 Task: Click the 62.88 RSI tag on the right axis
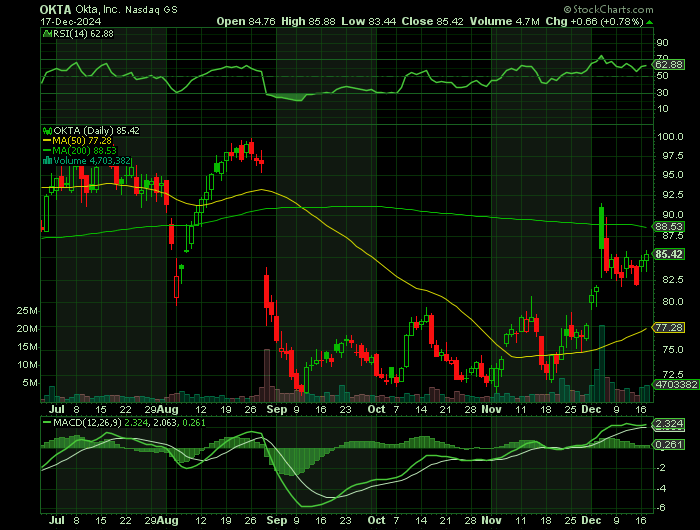(669, 65)
